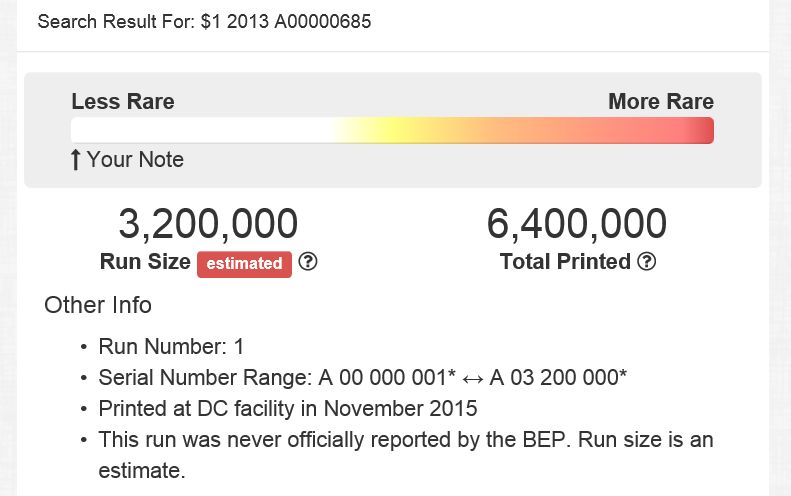Click the search serial 'A00000685' in the heading

(327, 21)
